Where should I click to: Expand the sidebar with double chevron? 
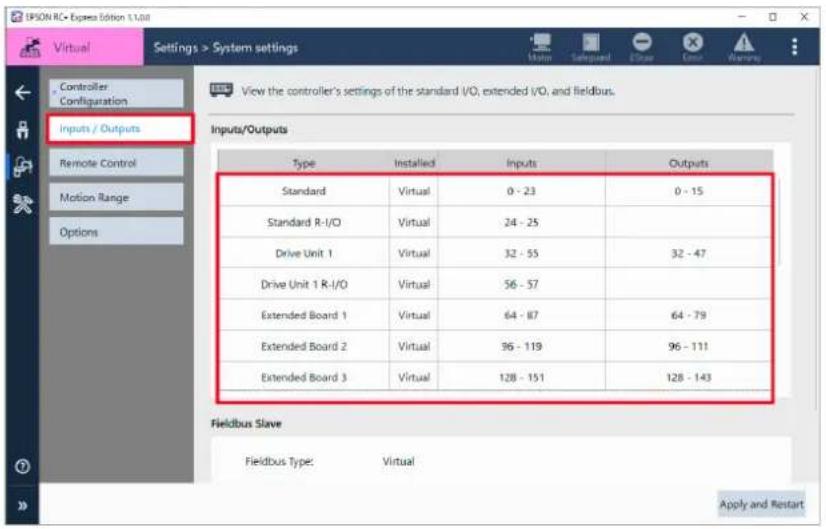pyautogui.click(x=23, y=506)
